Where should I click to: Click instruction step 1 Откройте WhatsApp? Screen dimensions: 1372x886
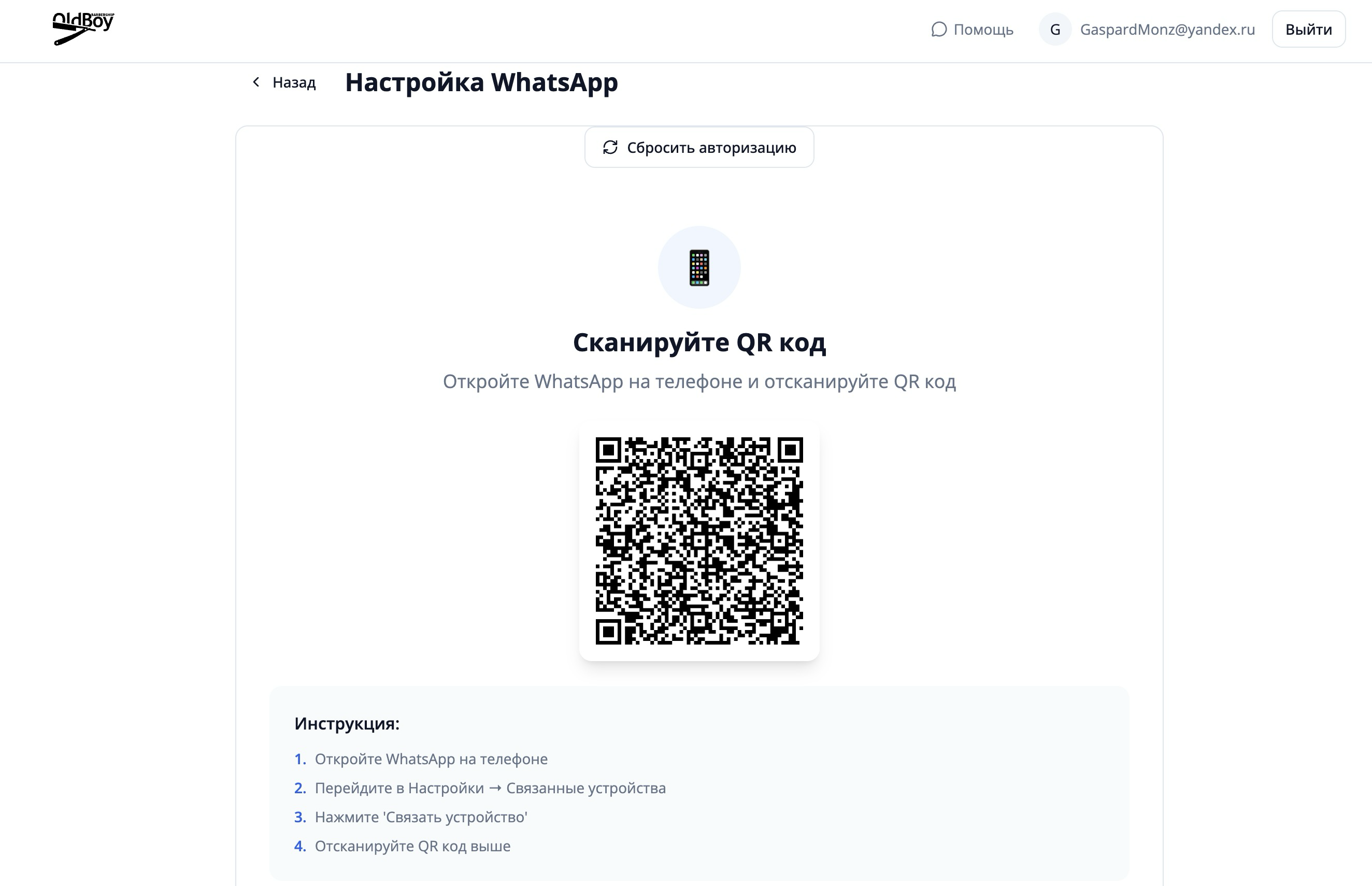[x=431, y=759]
